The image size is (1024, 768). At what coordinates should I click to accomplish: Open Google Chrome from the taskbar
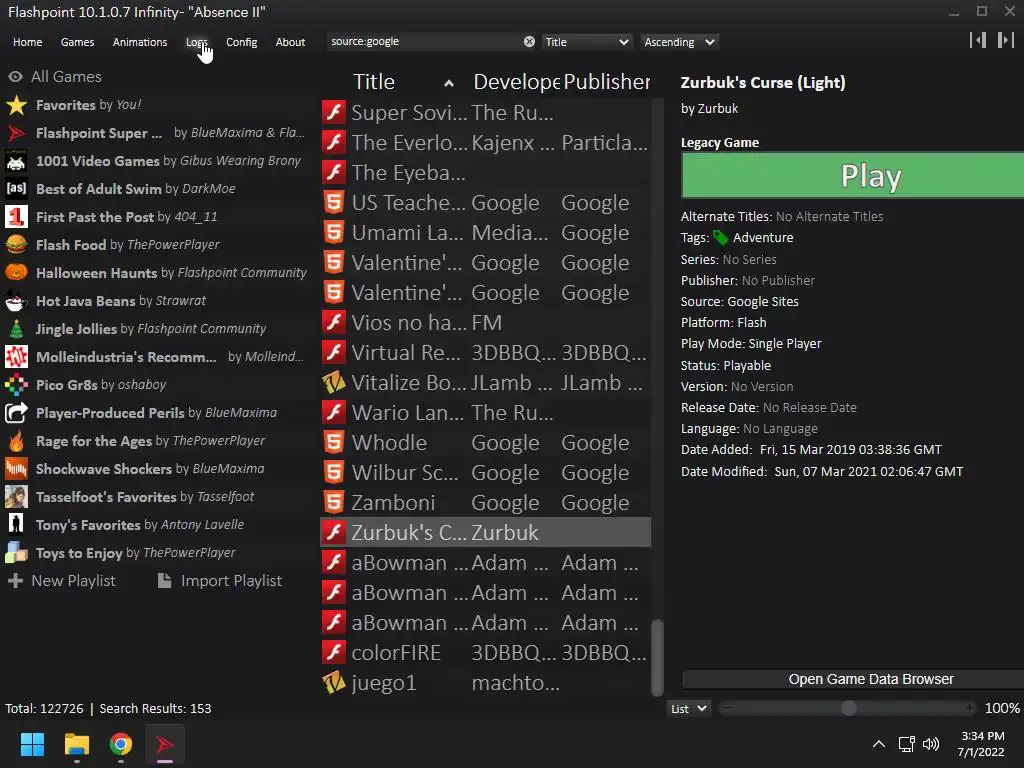click(x=120, y=744)
